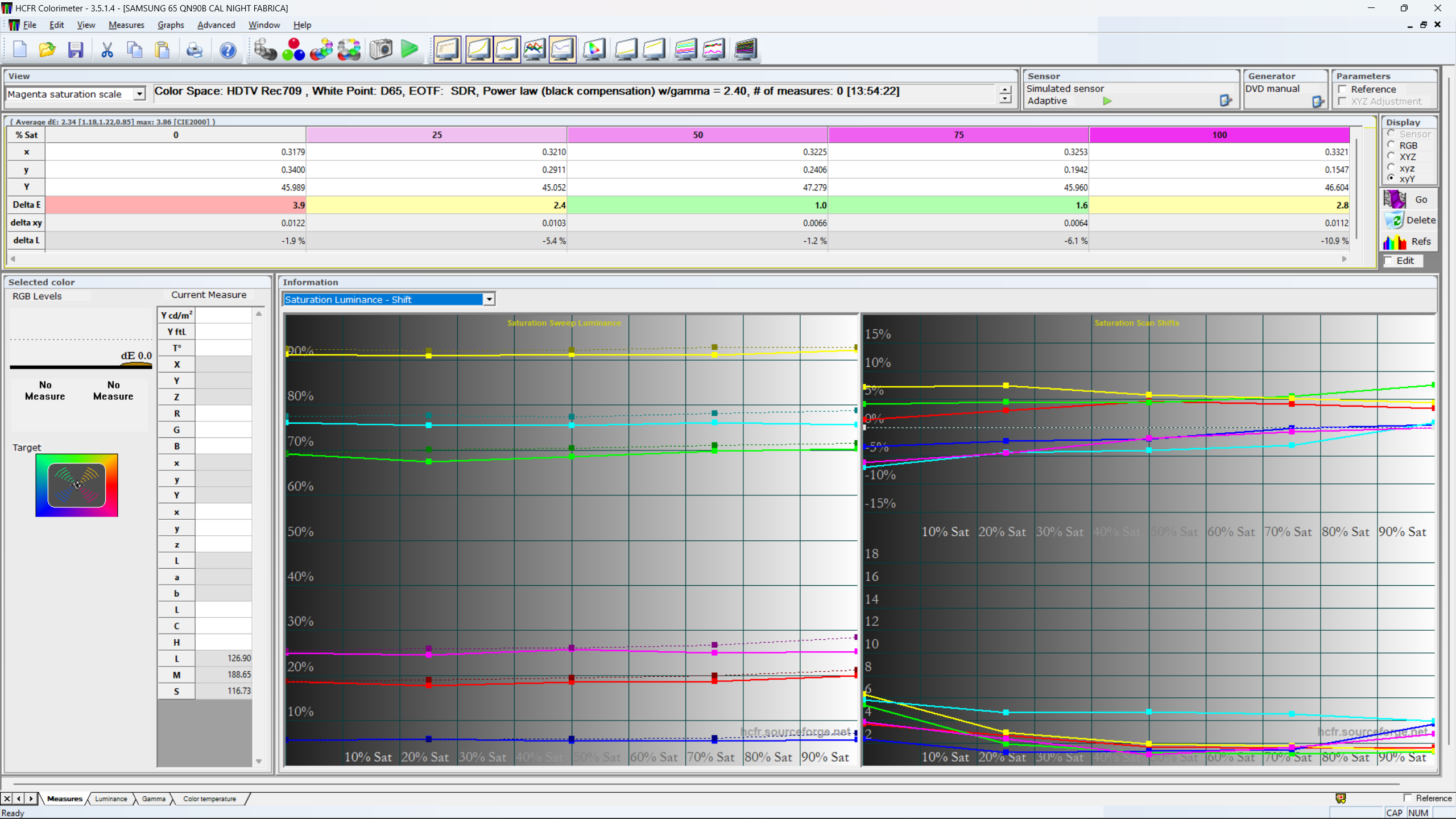Image resolution: width=1456 pixels, height=819 pixels.
Task: Click the printer icon
Action: pyautogui.click(x=195, y=49)
